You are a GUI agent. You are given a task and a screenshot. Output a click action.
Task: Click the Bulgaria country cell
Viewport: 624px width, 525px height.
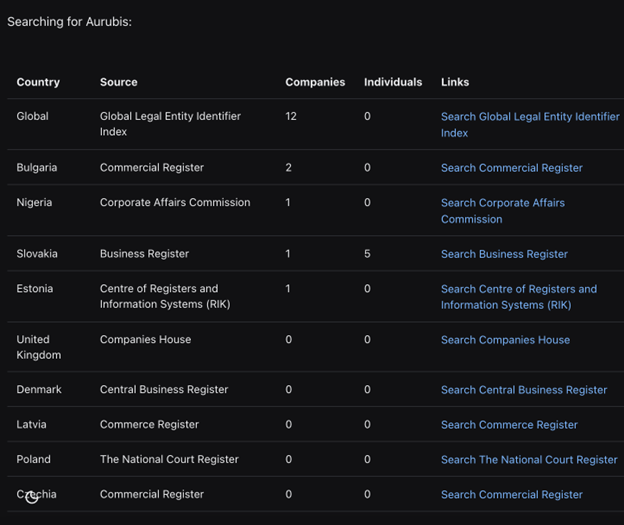(37, 168)
